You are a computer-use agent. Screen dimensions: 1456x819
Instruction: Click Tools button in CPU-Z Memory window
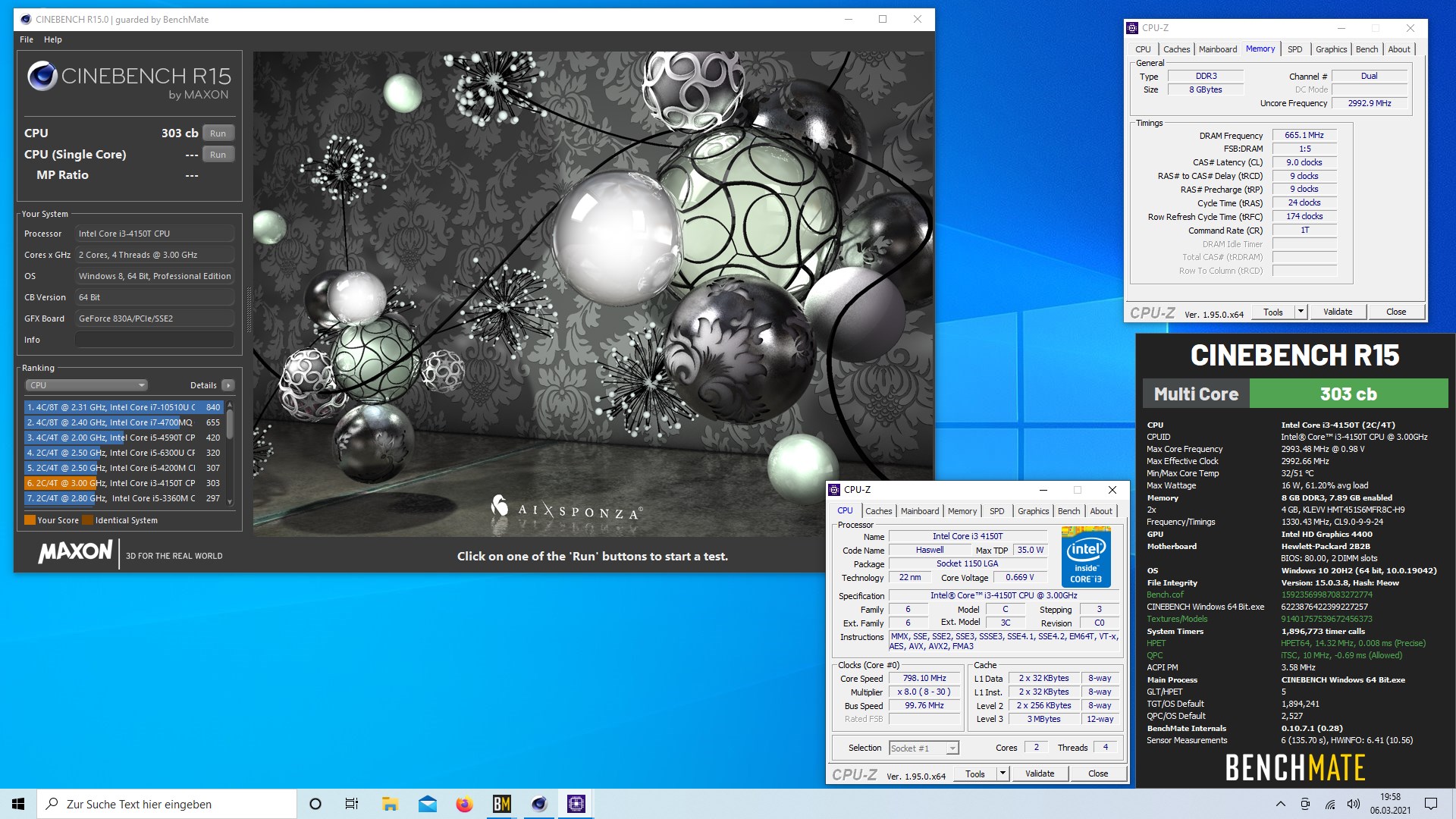(x=1273, y=312)
